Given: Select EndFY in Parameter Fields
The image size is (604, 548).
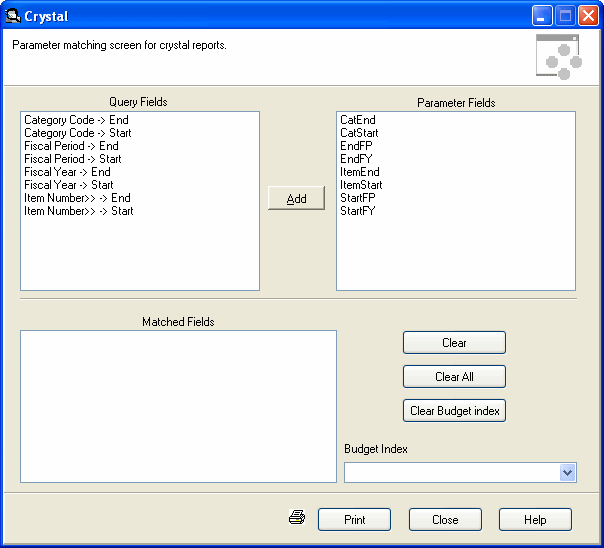Looking at the screenshot, I should (x=356, y=159).
